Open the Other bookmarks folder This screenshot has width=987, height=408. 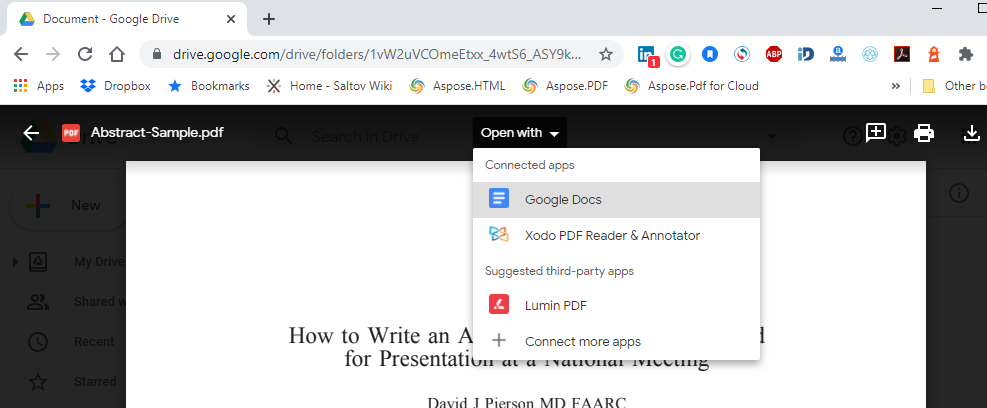tap(954, 86)
